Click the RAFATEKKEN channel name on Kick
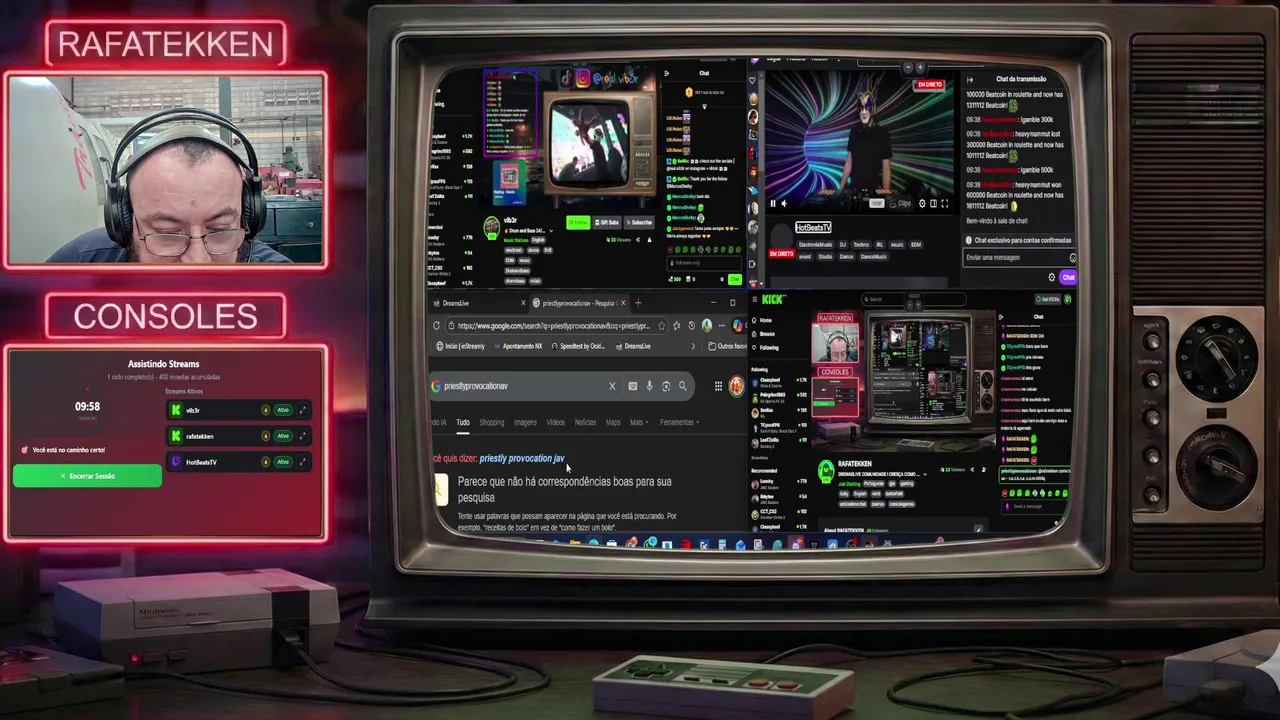1280x720 pixels. [855, 464]
